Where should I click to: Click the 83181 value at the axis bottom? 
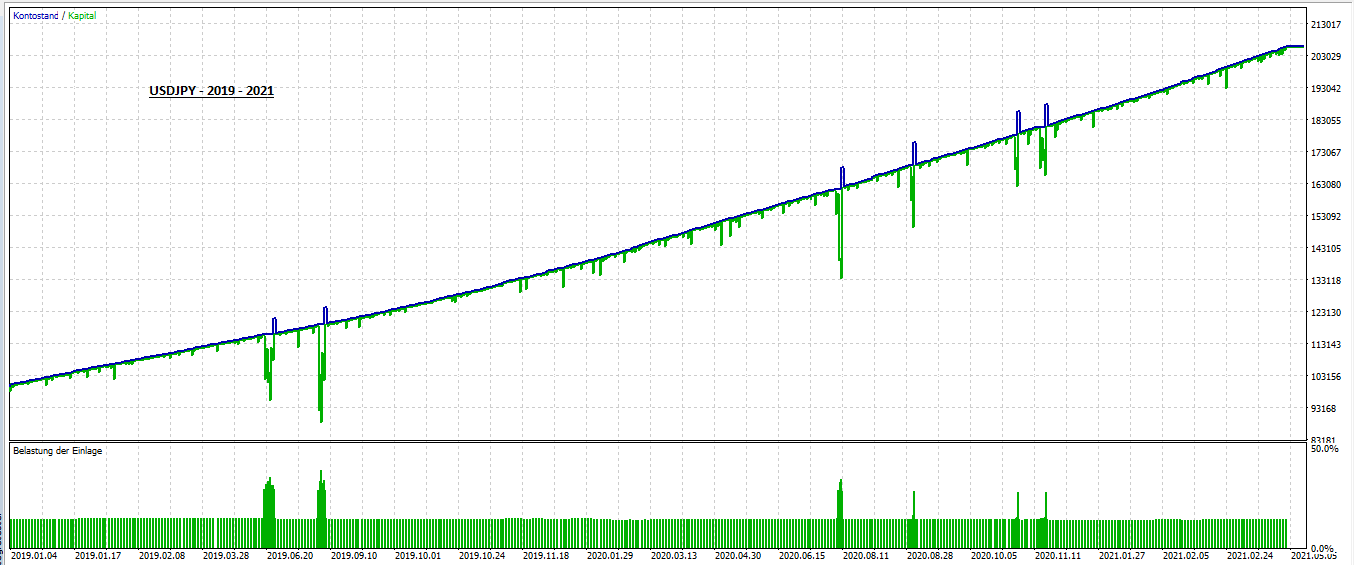pos(1324,439)
